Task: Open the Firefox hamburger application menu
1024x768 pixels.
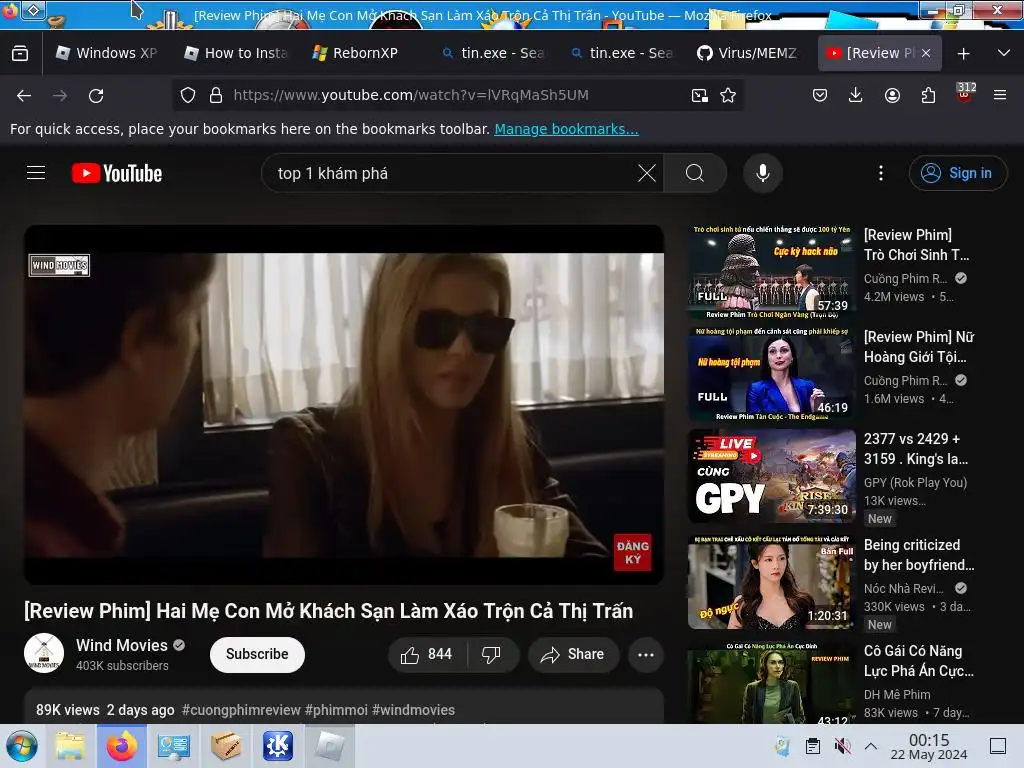Action: [1000, 95]
